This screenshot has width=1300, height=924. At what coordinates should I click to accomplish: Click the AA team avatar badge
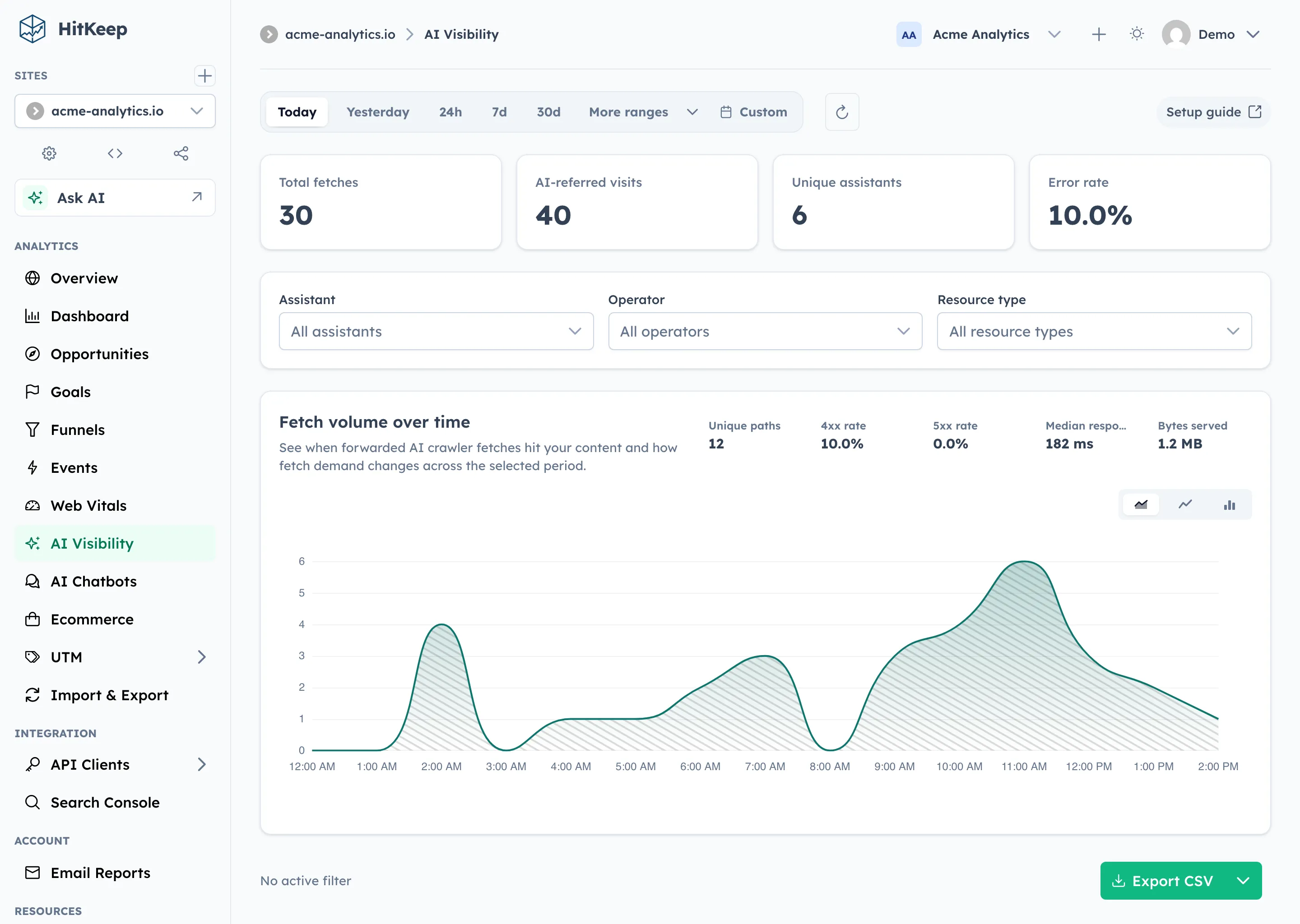pos(908,34)
